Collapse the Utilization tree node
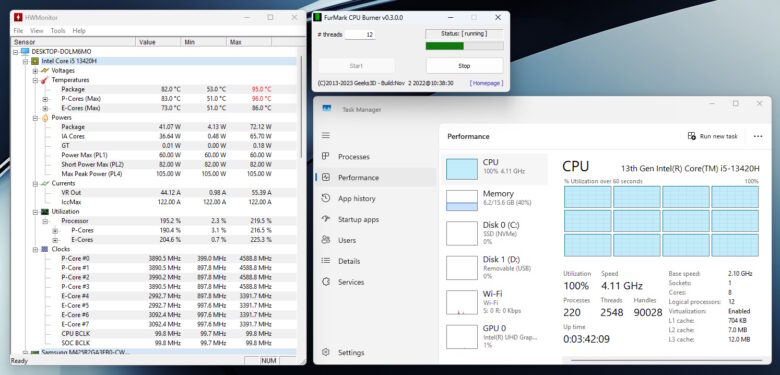Screen dimensions: 780x375 click(x=35, y=211)
